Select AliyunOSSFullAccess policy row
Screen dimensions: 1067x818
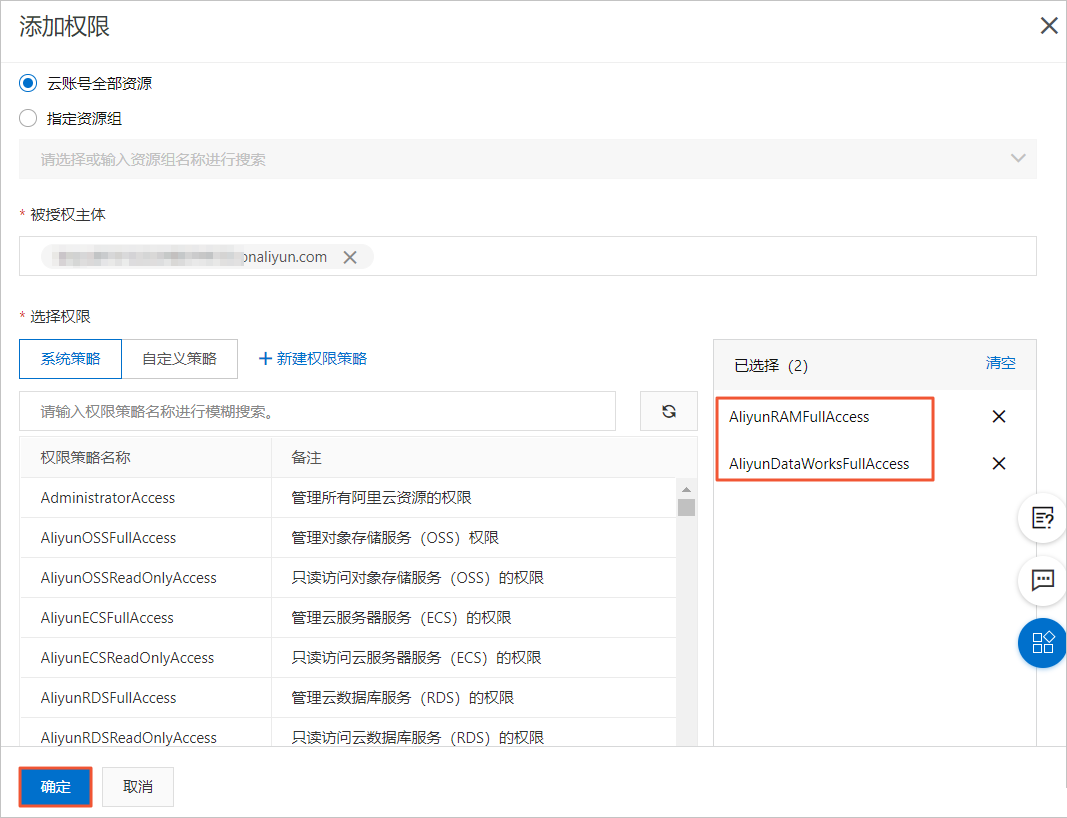(x=348, y=538)
